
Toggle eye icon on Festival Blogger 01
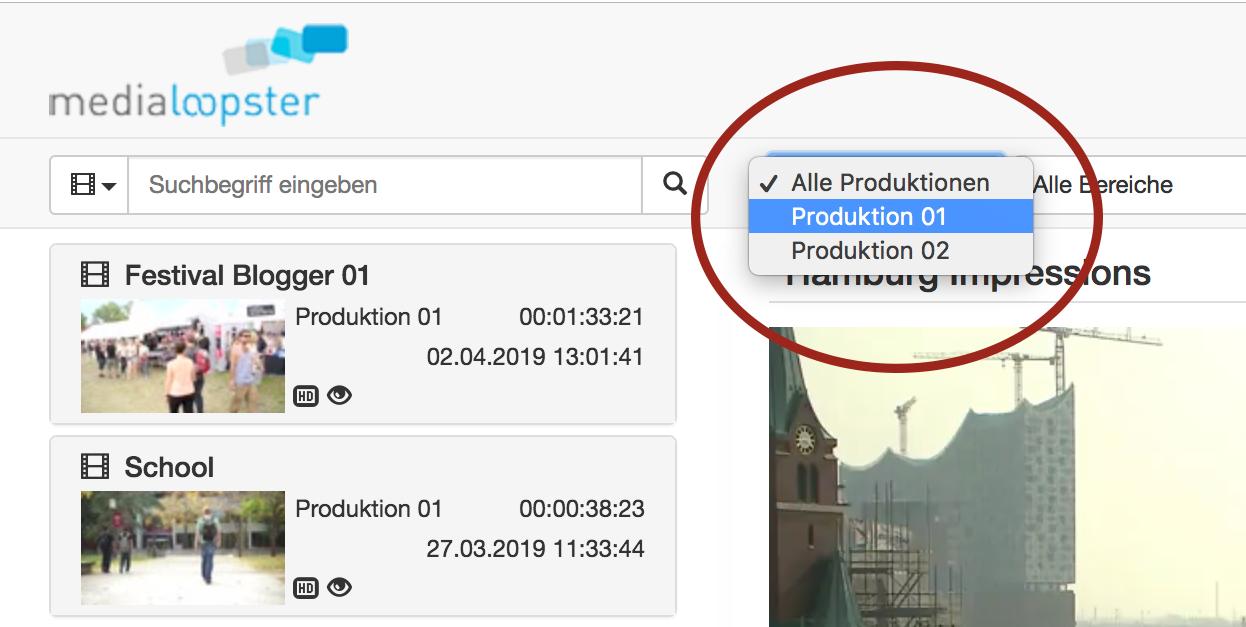[x=340, y=396]
